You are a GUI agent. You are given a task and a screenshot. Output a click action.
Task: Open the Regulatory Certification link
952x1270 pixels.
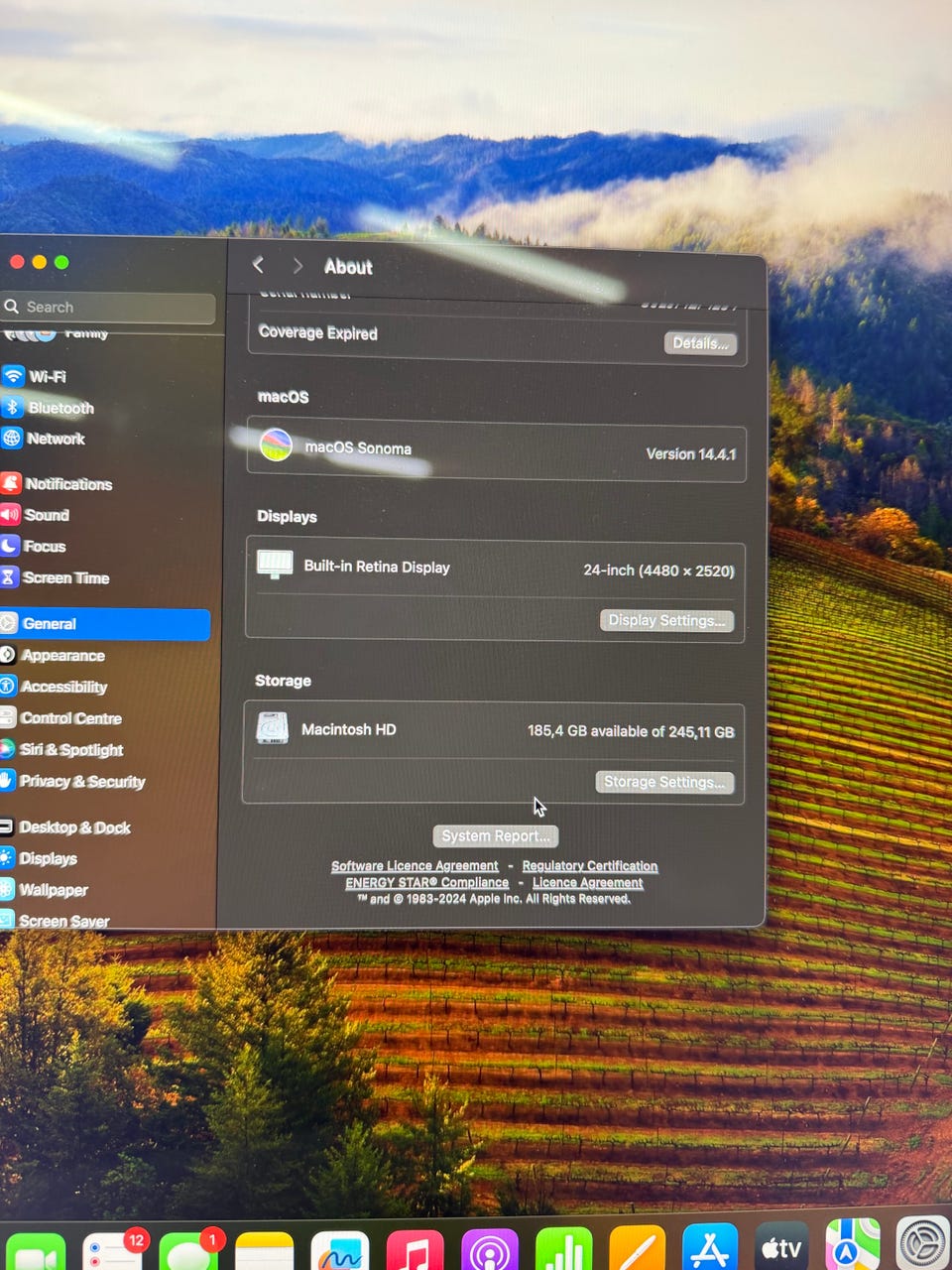[x=590, y=866]
